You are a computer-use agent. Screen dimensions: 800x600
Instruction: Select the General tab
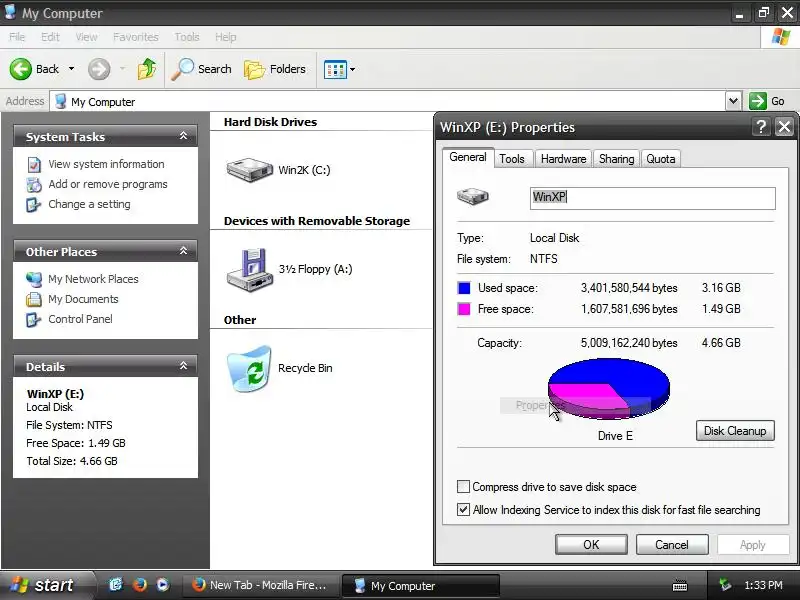coord(468,157)
